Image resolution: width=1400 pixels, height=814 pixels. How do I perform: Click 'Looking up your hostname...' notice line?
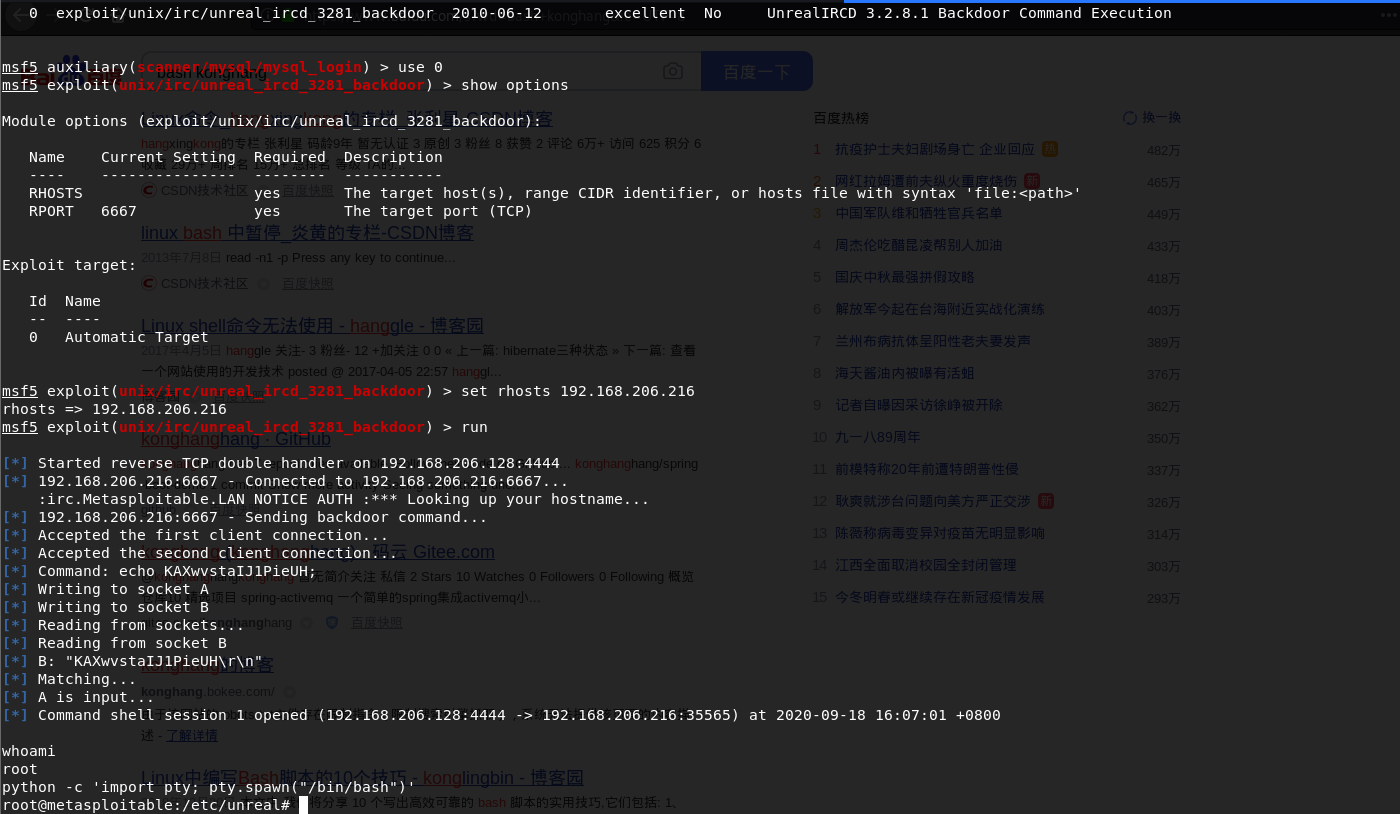[344, 499]
